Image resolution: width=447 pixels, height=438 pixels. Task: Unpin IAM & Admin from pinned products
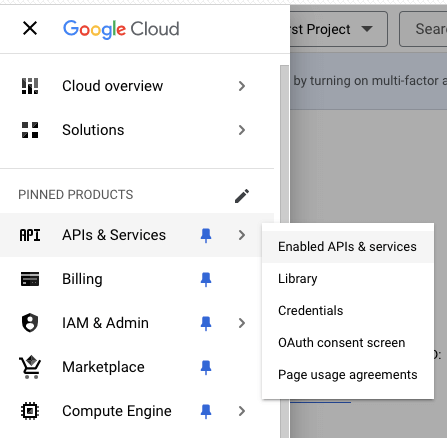point(206,323)
